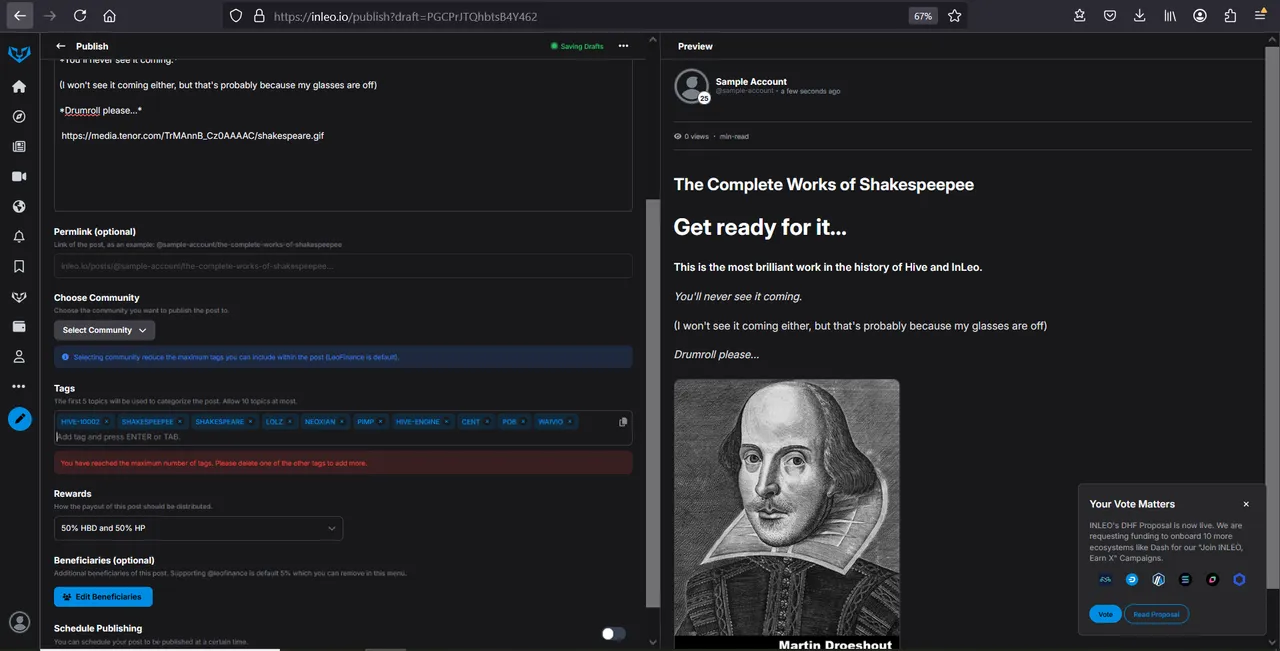Click the blue community selection info banner
This screenshot has width=1280, height=651.
tap(343, 357)
